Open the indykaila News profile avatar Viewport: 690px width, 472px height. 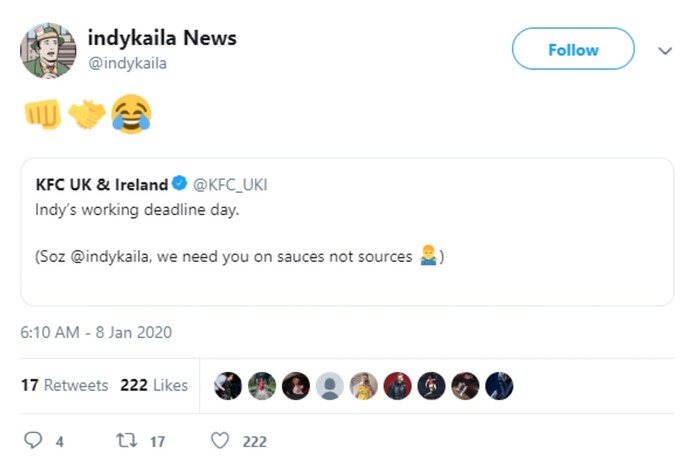point(48,51)
